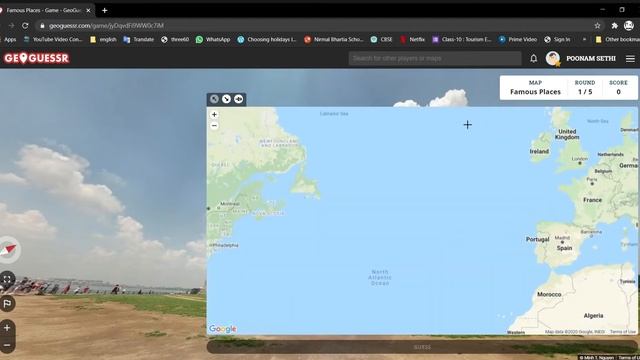Open the WhatsApp bookmark

(x=213, y=40)
